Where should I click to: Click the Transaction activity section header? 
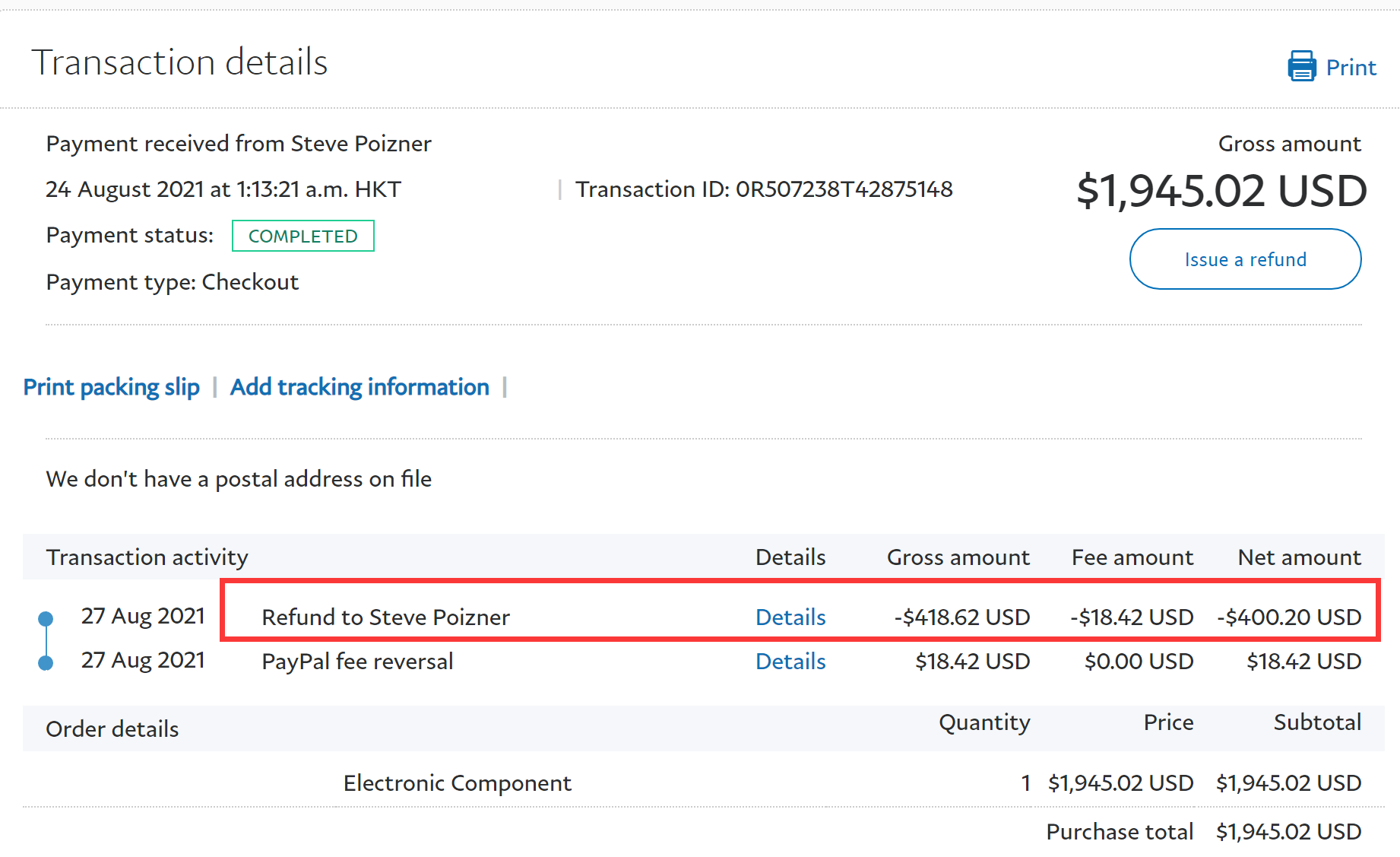pos(147,557)
